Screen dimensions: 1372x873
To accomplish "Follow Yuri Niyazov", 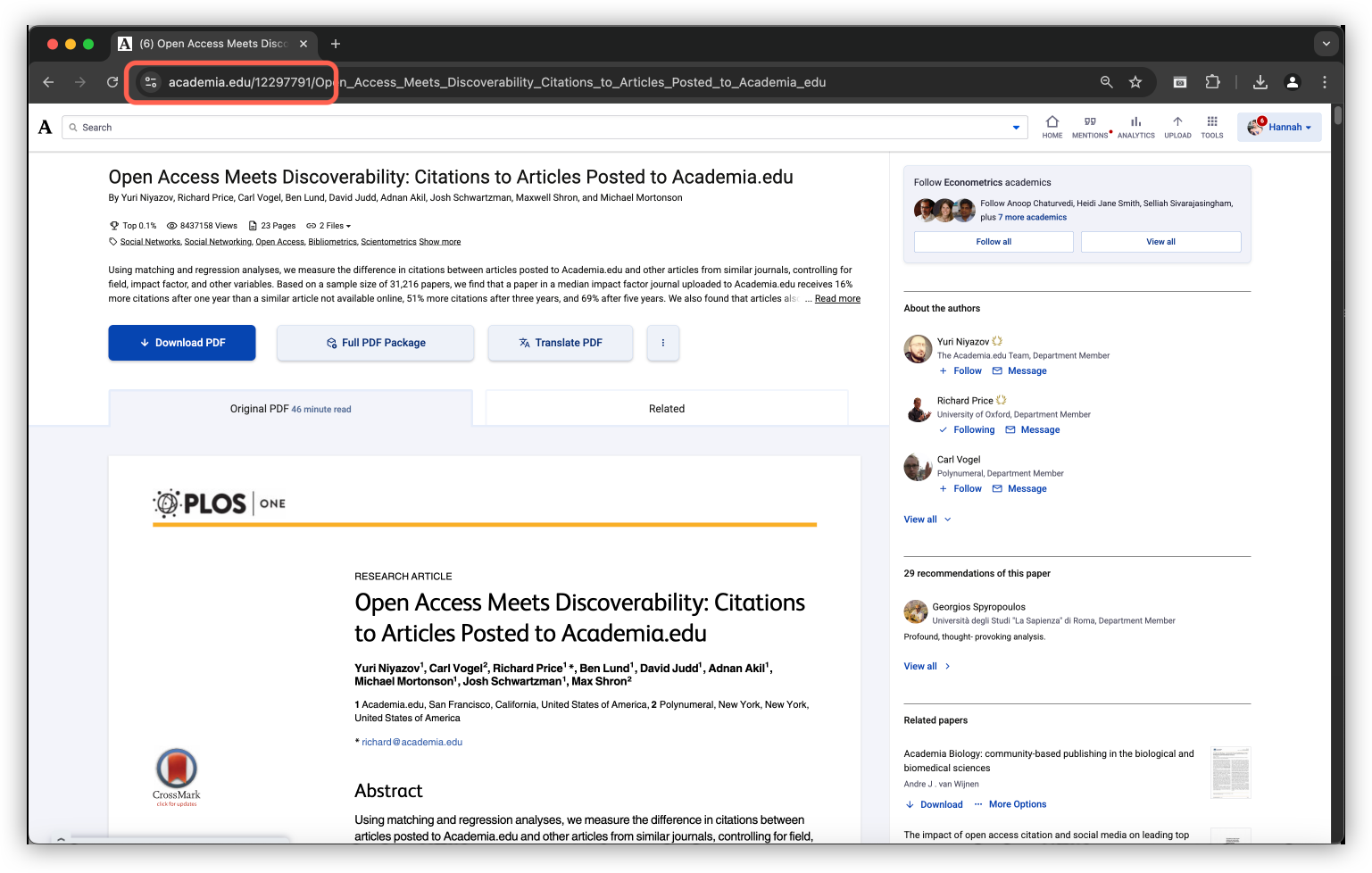I will click(x=960, y=371).
